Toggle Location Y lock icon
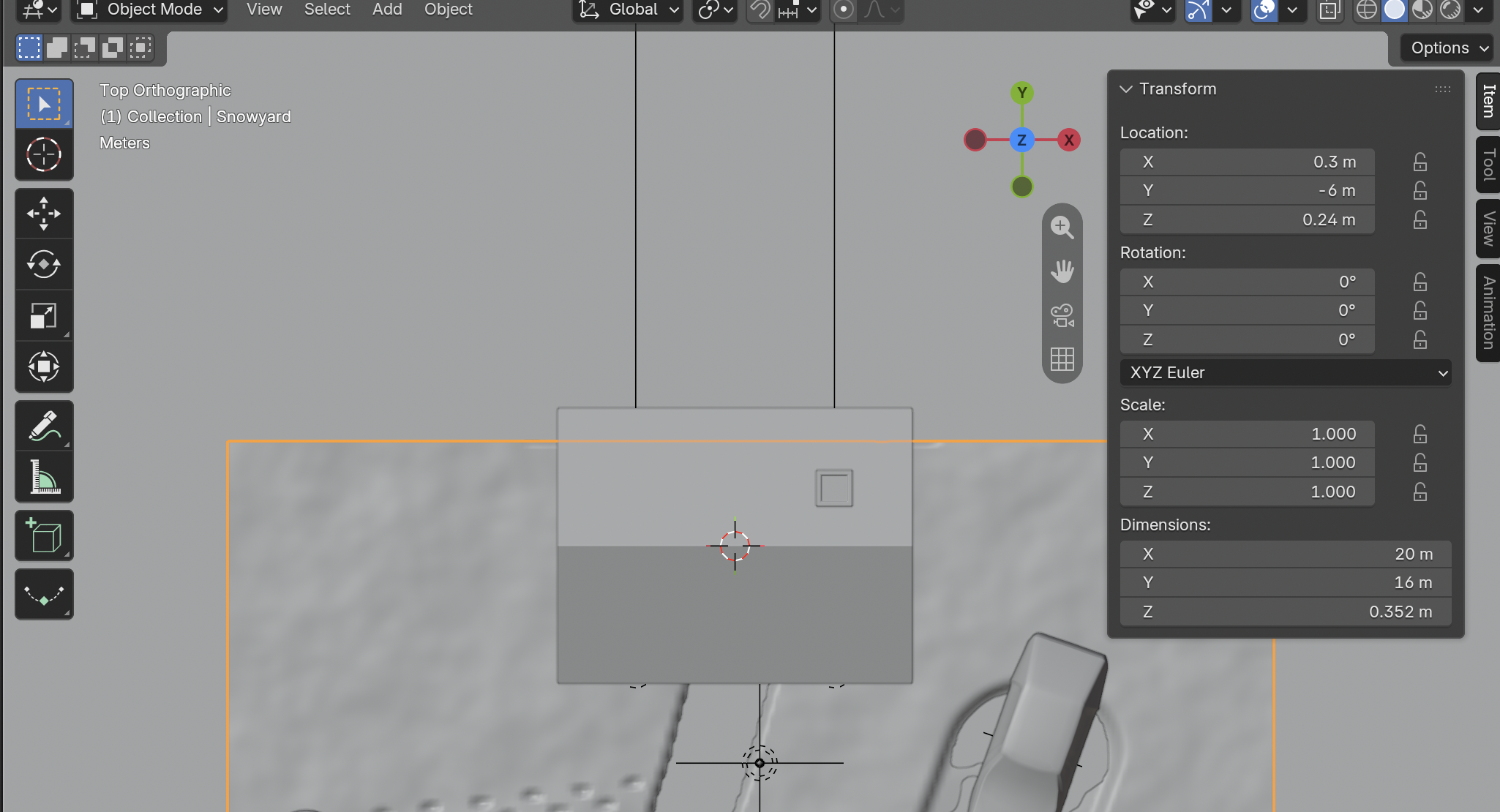The height and width of the screenshot is (812, 1500). click(x=1420, y=190)
